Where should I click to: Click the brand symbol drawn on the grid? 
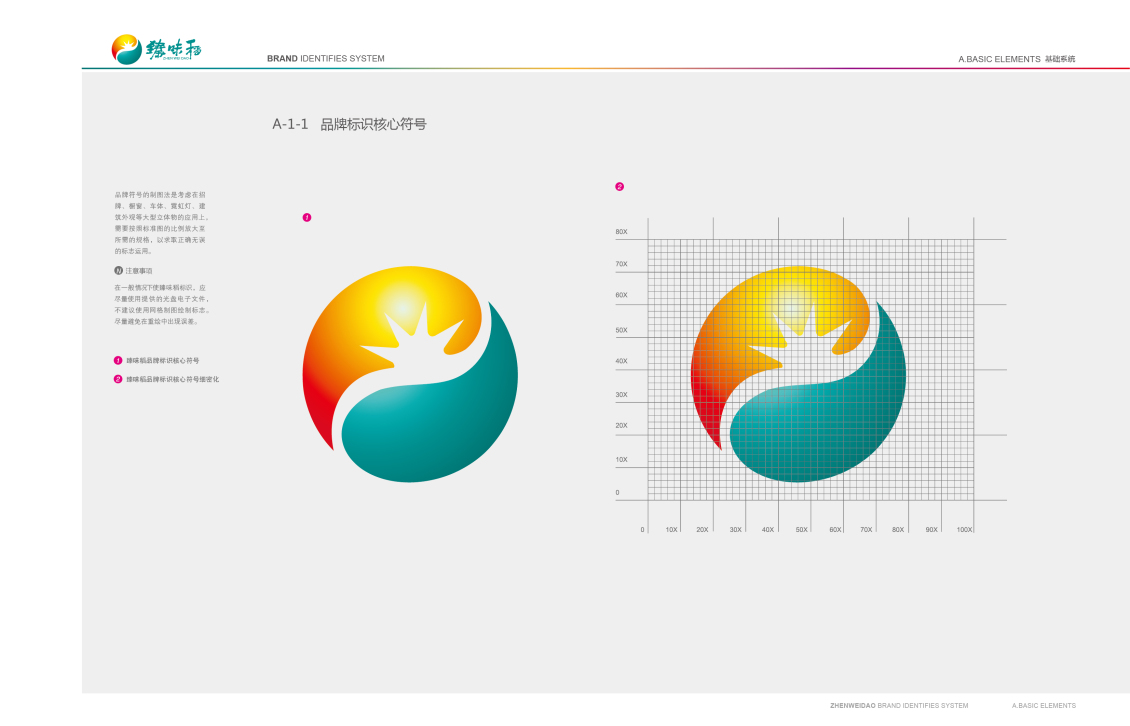[798, 374]
